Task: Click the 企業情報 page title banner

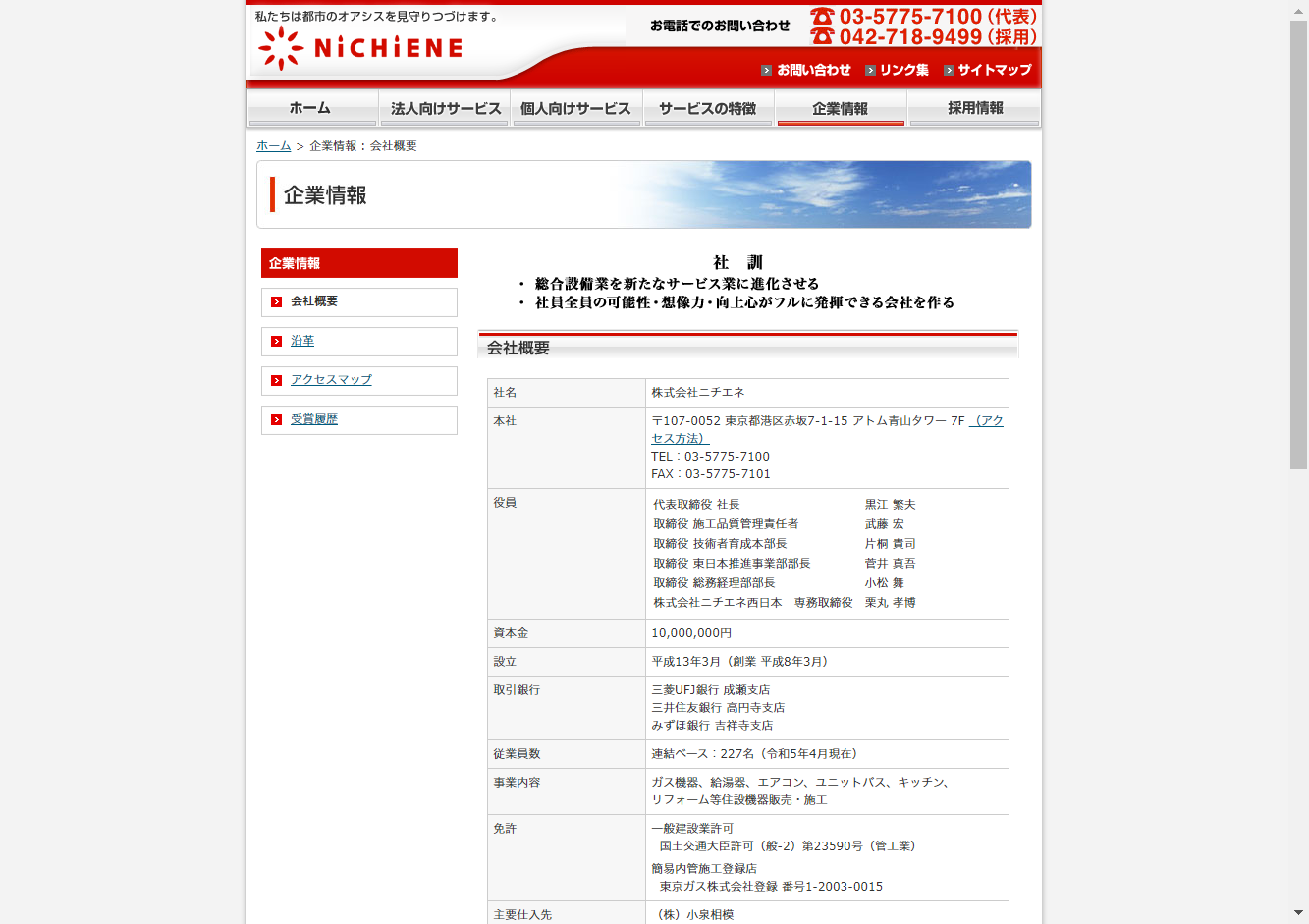Action: (644, 194)
